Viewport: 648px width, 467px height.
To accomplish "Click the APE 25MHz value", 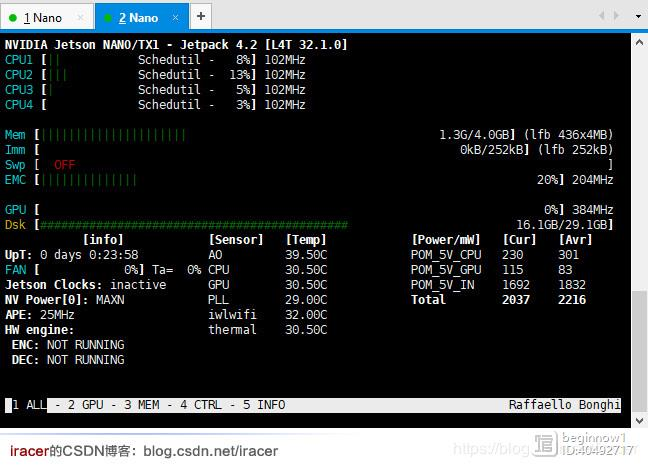I will click(x=57, y=315).
